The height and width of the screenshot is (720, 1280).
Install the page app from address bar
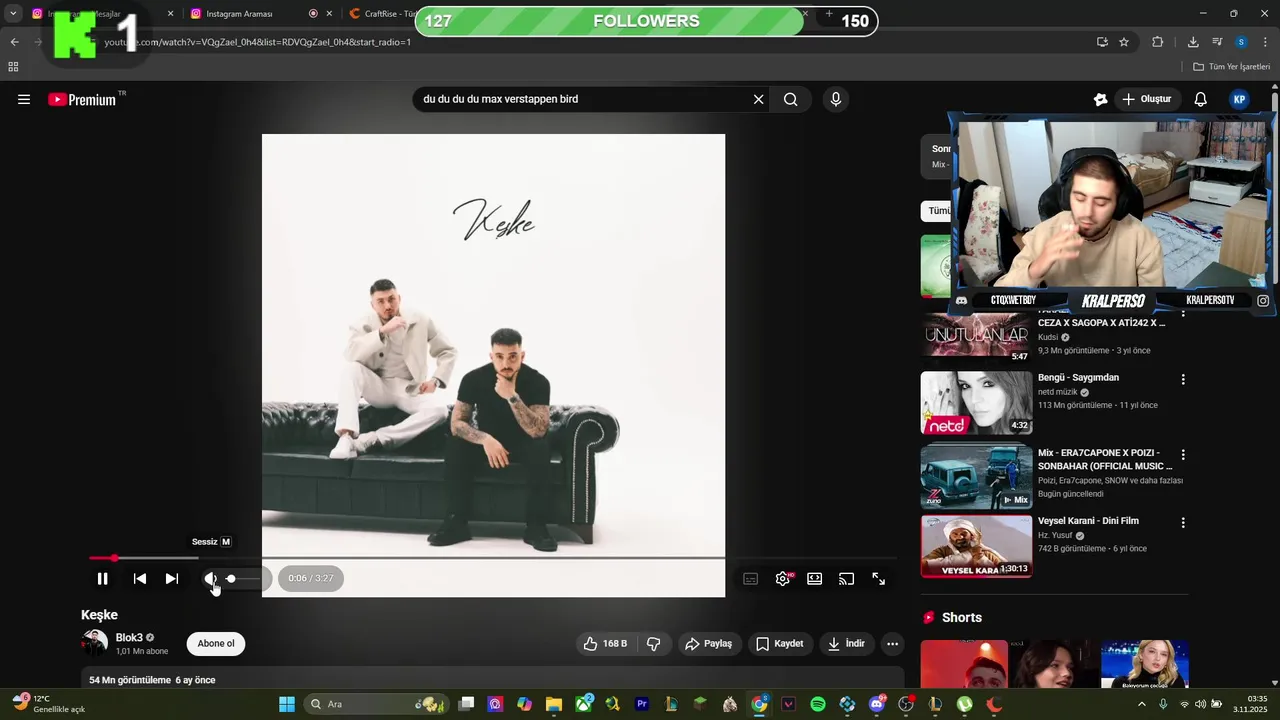pos(1102,42)
